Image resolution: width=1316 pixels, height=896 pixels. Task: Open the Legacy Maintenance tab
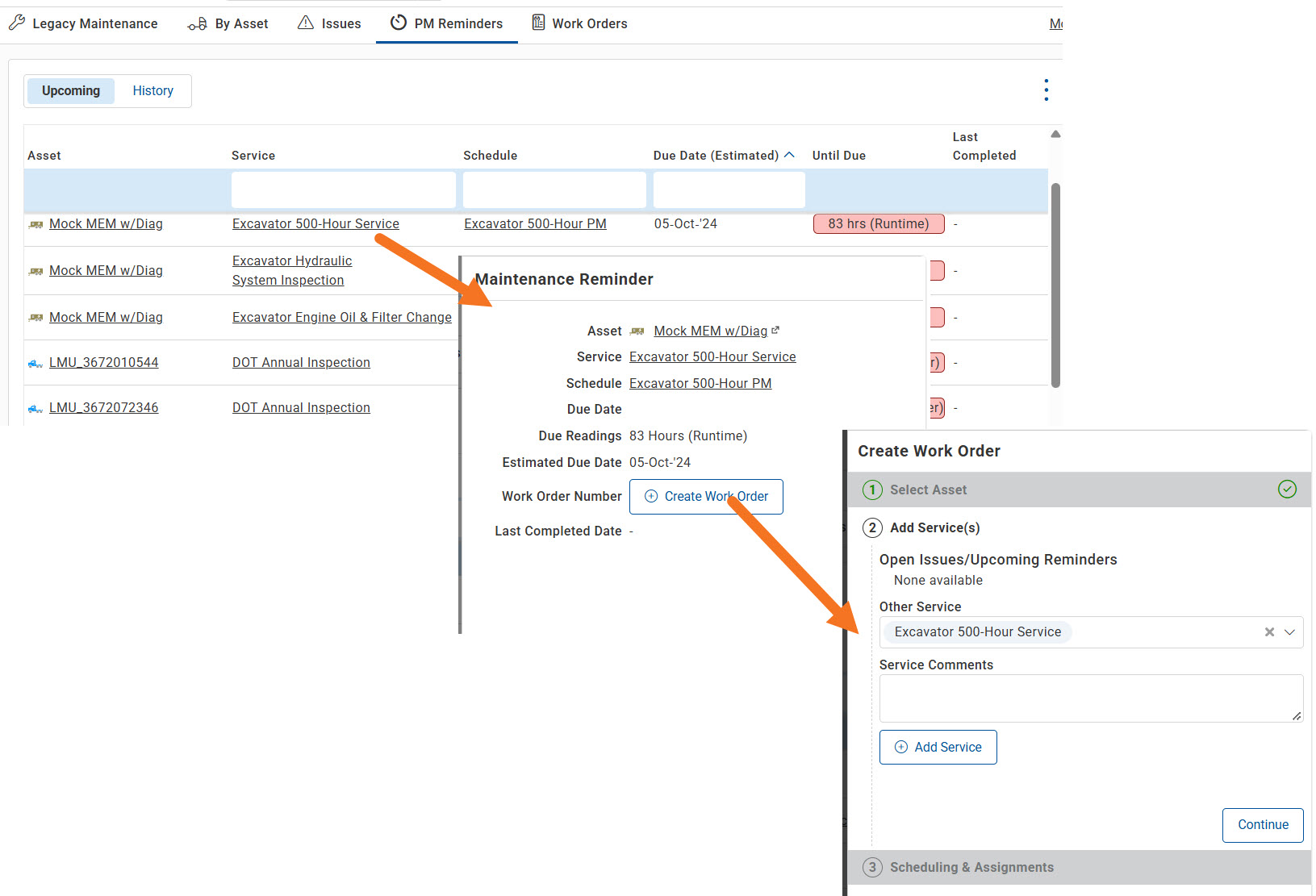pos(83,23)
